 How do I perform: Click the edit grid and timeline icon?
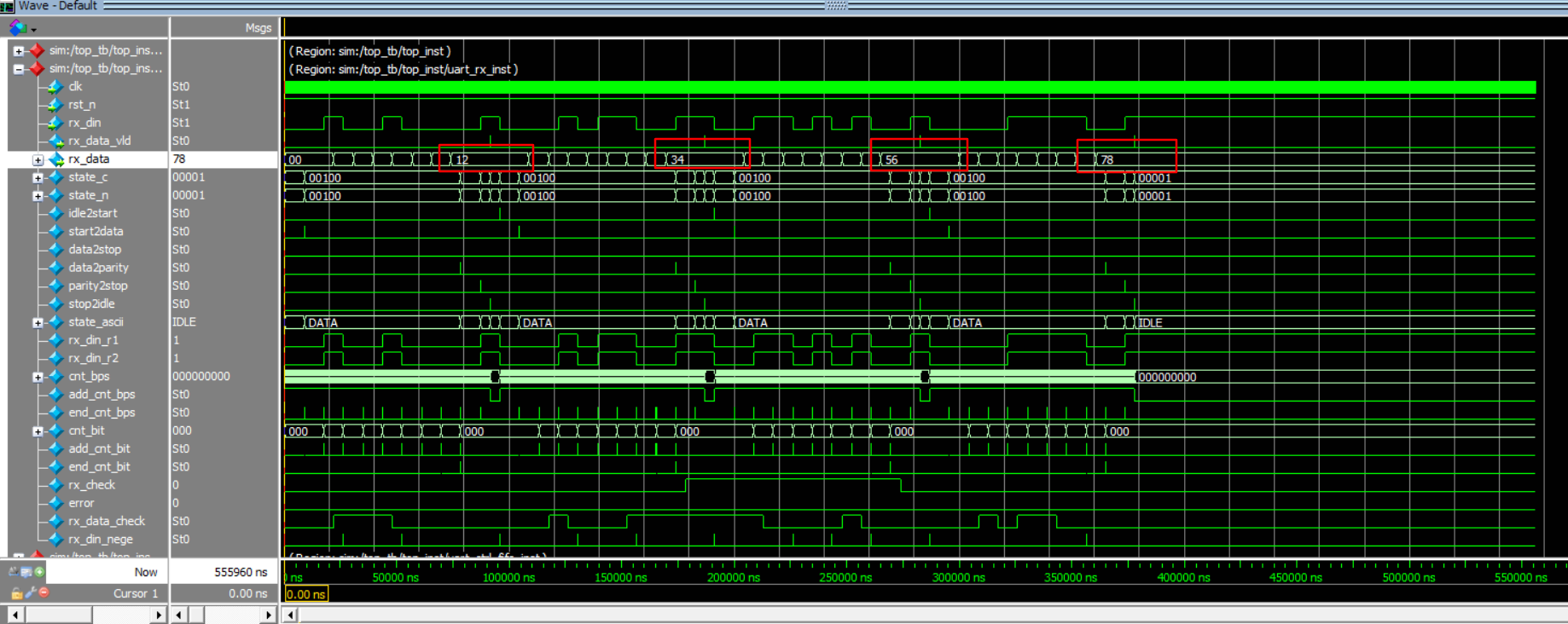(x=26, y=571)
